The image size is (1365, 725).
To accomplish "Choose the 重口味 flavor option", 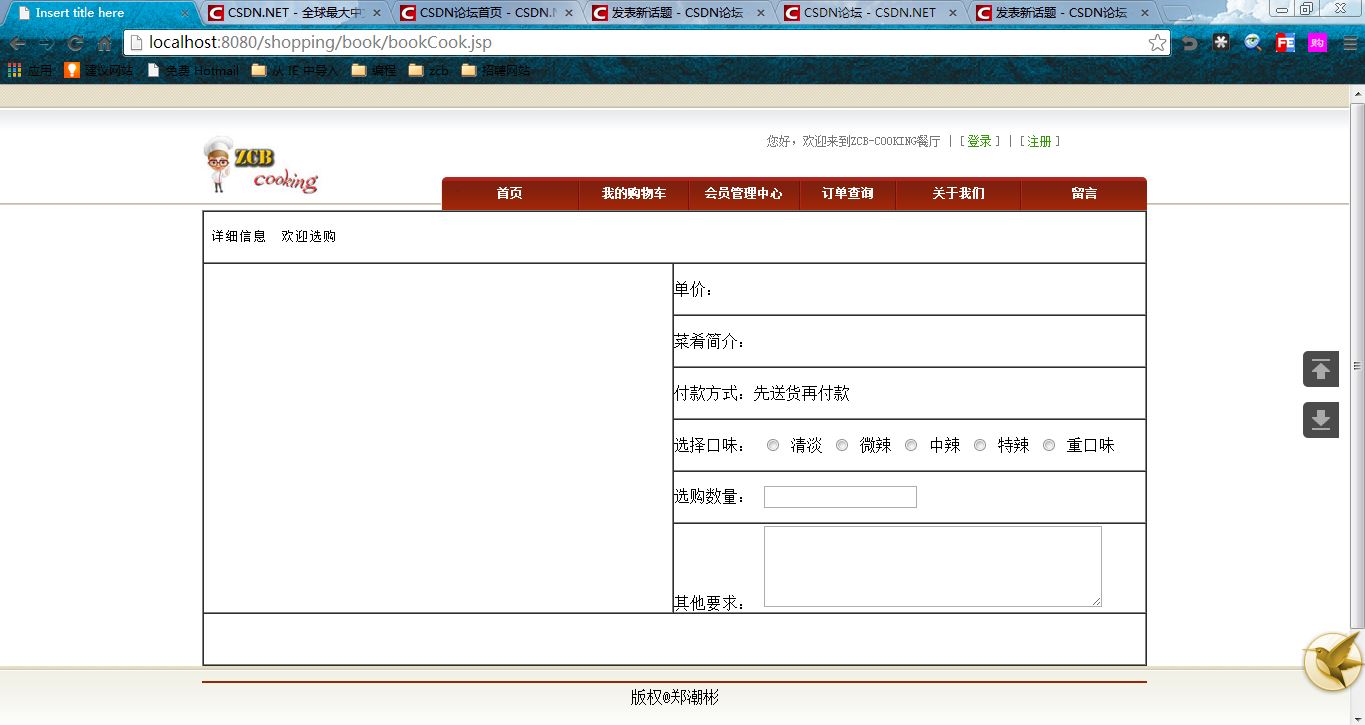I will click(1049, 445).
